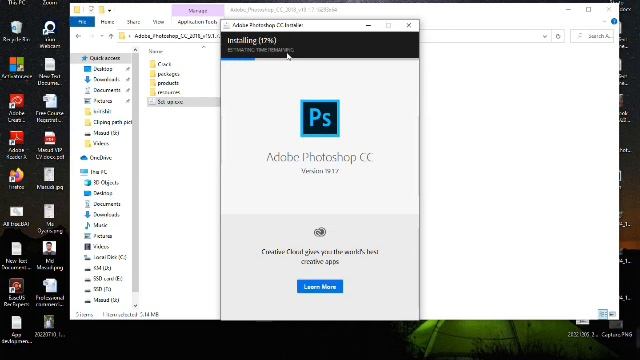Open the Recycle Bin desktop icon
This screenshot has width=640, height=360.
[x=16, y=32]
